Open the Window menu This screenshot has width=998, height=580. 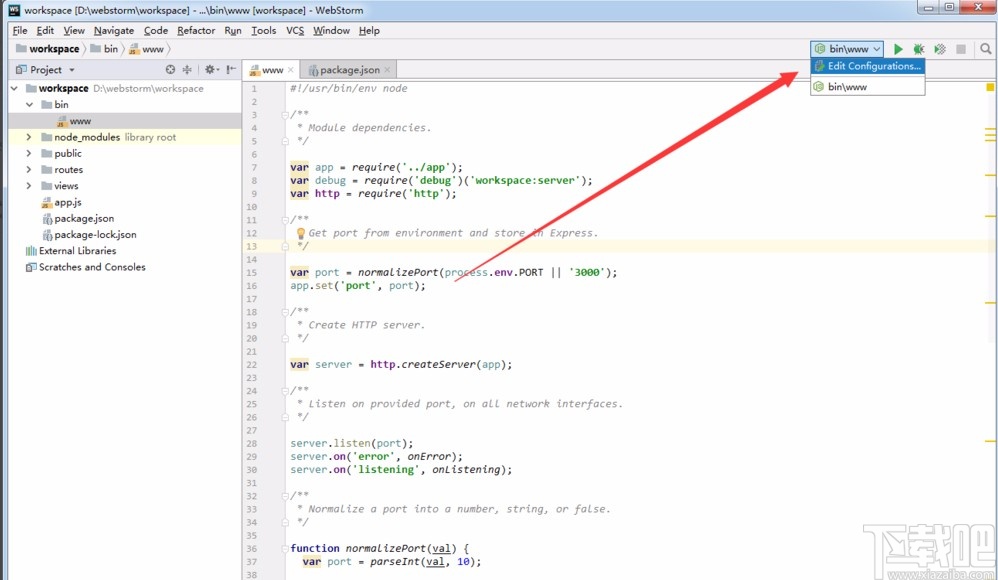(x=331, y=31)
